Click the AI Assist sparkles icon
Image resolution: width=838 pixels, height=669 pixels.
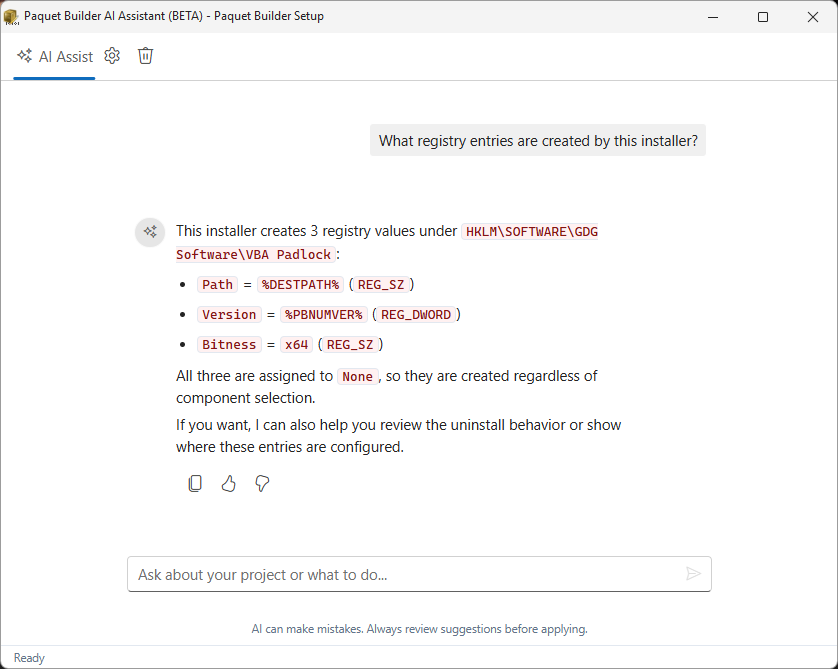point(23,56)
